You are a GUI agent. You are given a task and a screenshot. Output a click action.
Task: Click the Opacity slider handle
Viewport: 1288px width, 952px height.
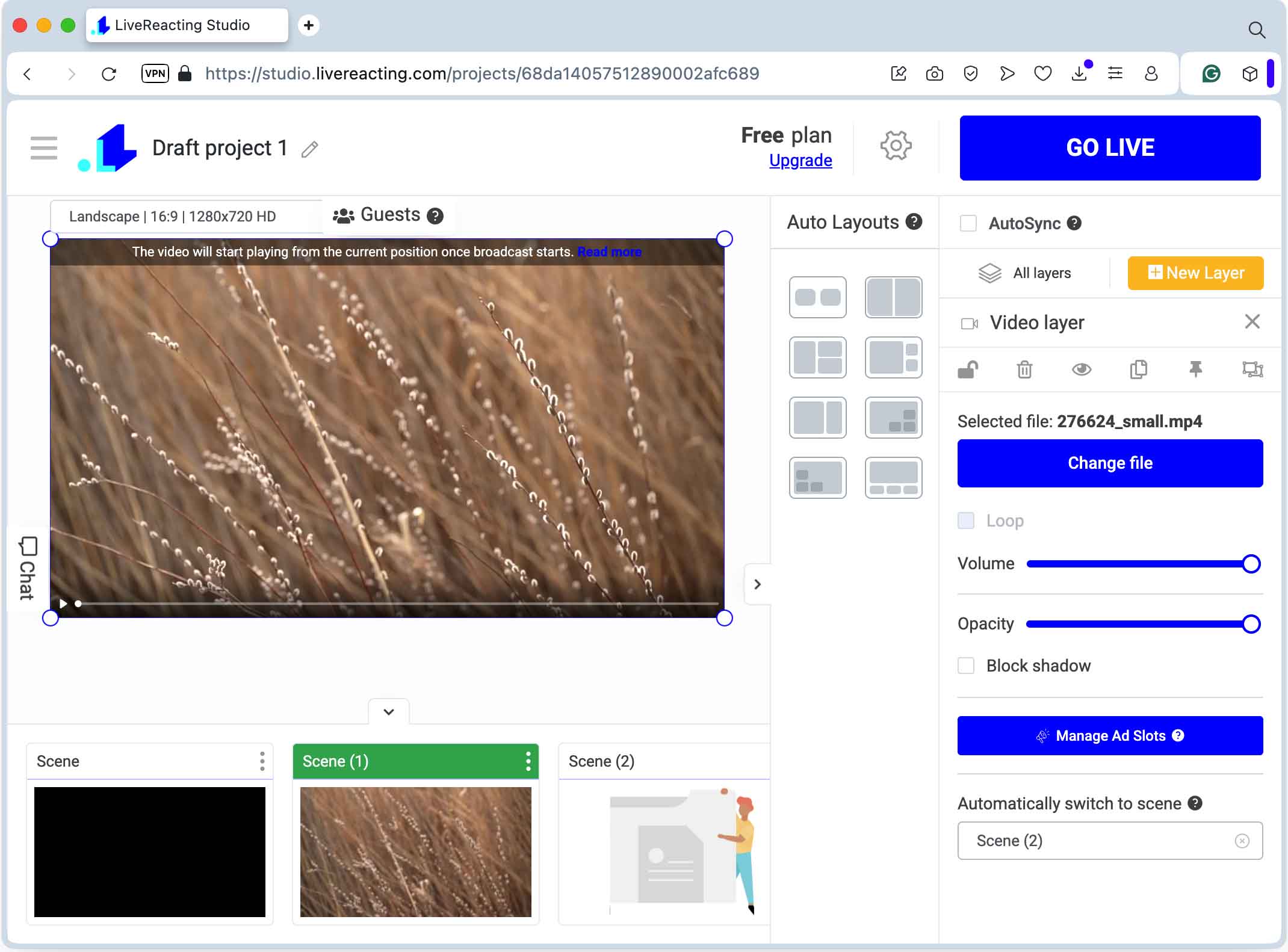coord(1251,624)
